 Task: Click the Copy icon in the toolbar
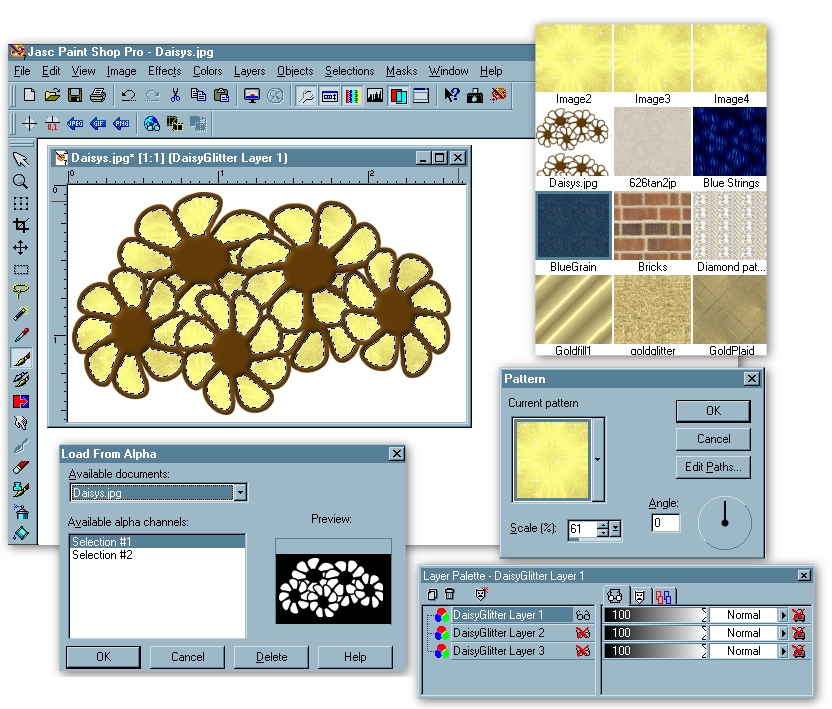click(x=198, y=96)
